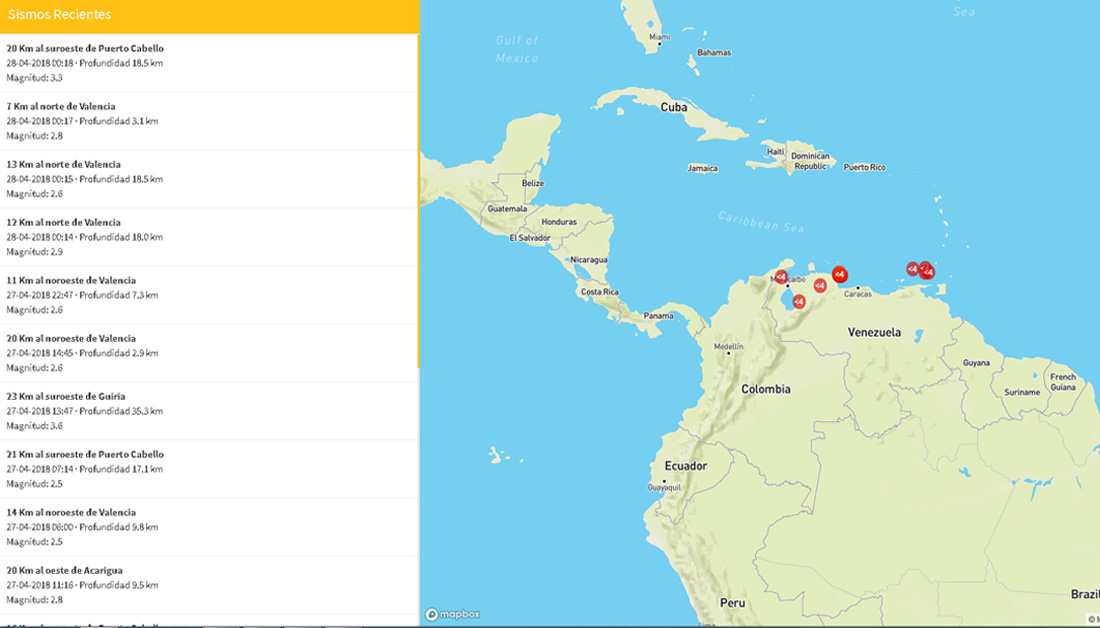Click the Ecuador label on the map
Screen dimensions: 1100x628
click(x=686, y=466)
